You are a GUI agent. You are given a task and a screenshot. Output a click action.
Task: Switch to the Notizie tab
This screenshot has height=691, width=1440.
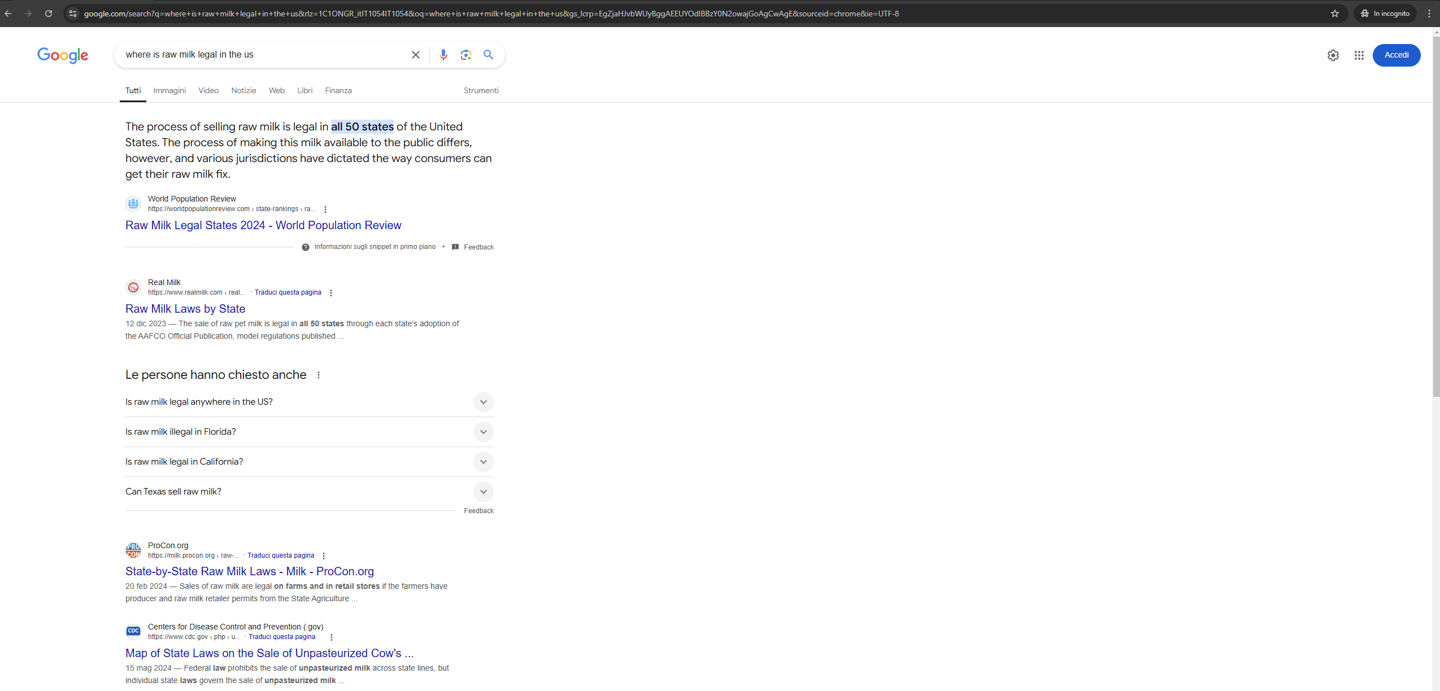[243, 91]
